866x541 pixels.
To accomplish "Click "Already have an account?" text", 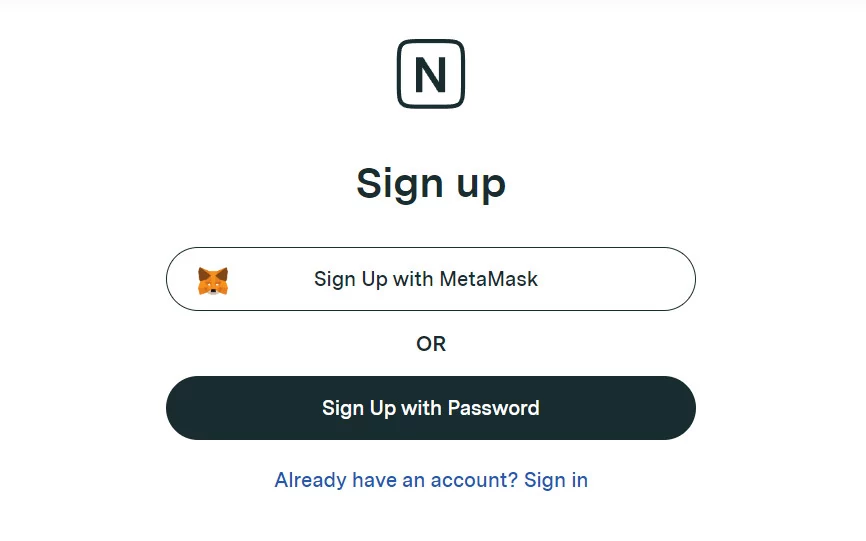I will (x=396, y=480).
